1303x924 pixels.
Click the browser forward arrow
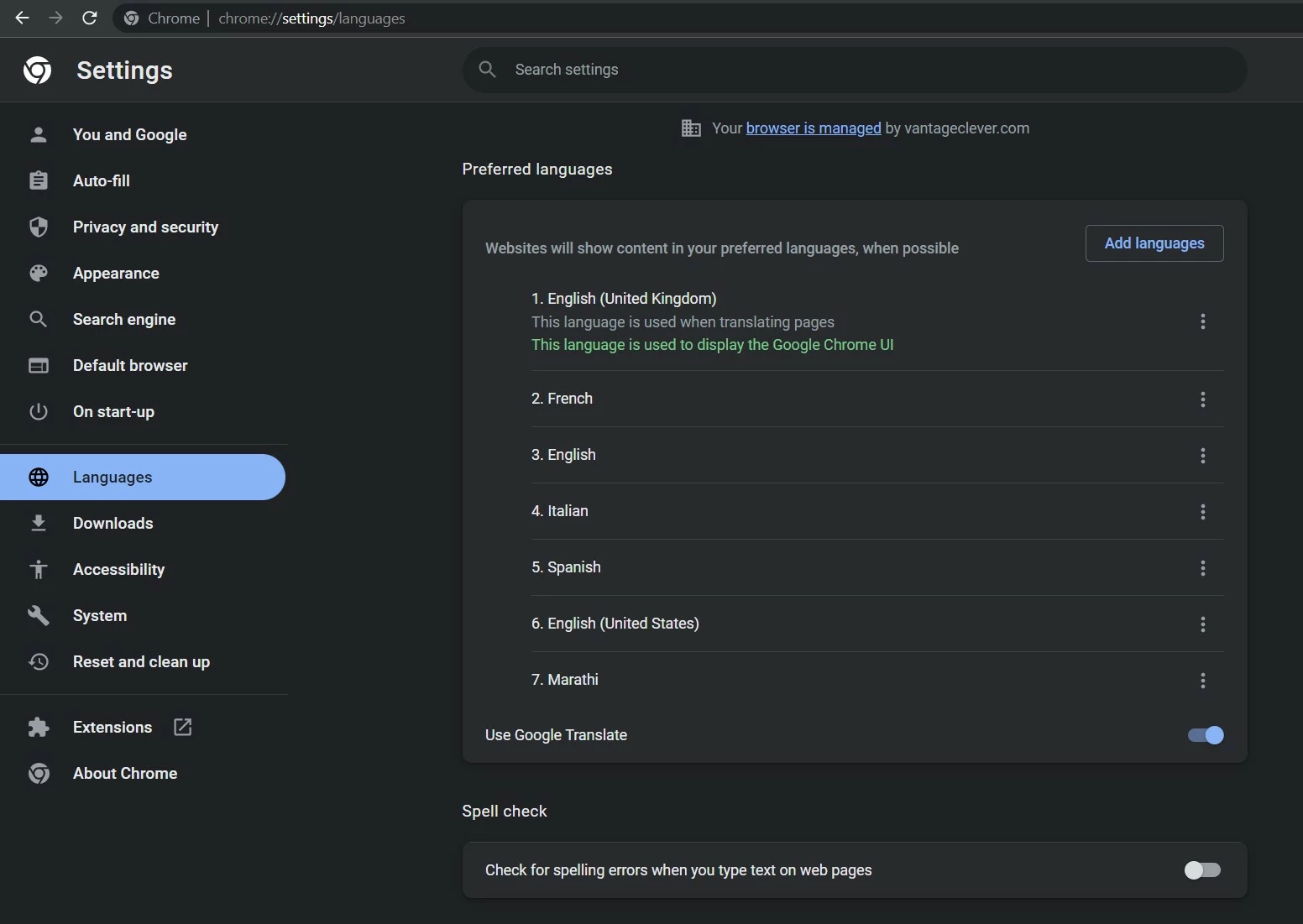click(x=56, y=18)
